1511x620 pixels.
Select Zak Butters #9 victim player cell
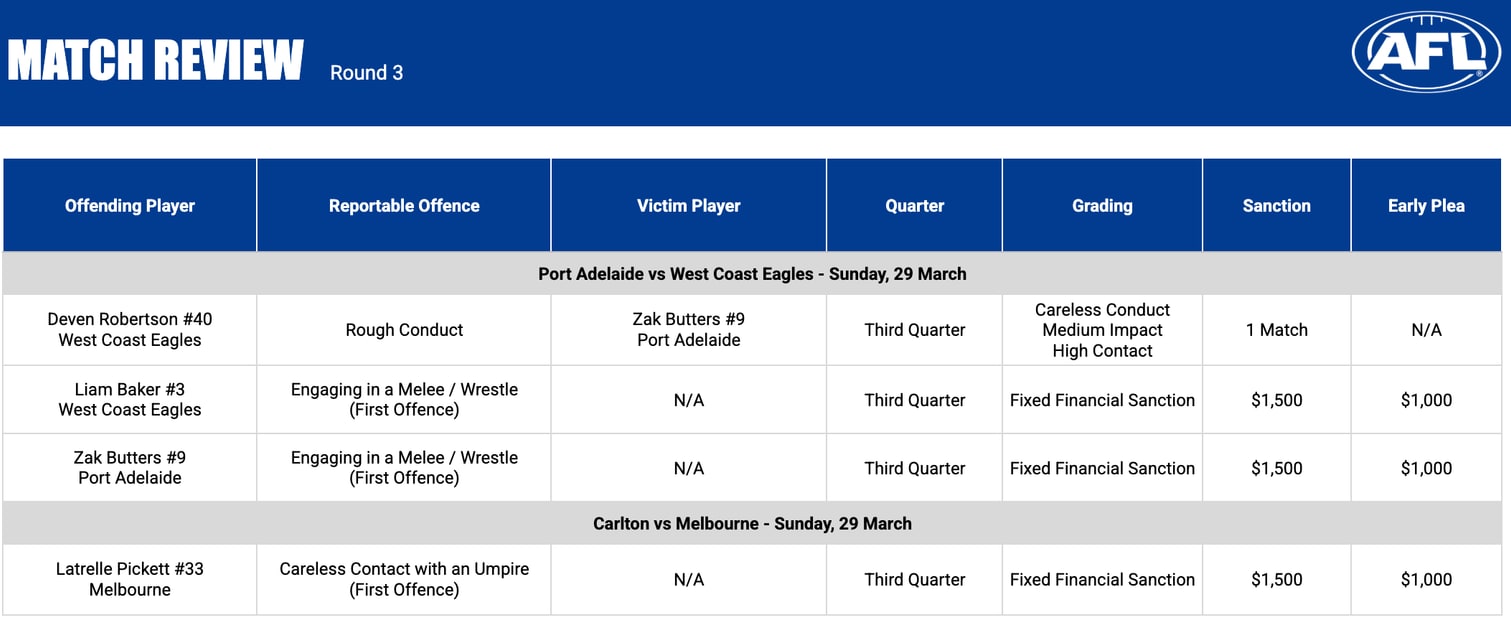point(689,330)
